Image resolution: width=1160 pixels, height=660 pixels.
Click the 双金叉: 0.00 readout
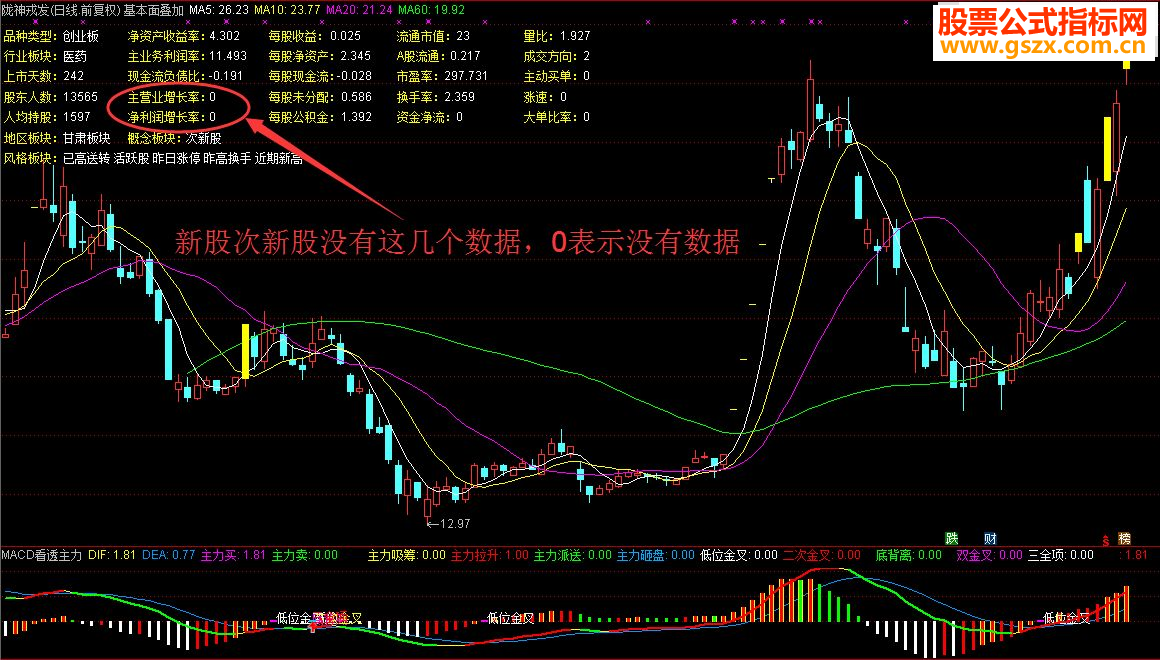tap(988, 554)
